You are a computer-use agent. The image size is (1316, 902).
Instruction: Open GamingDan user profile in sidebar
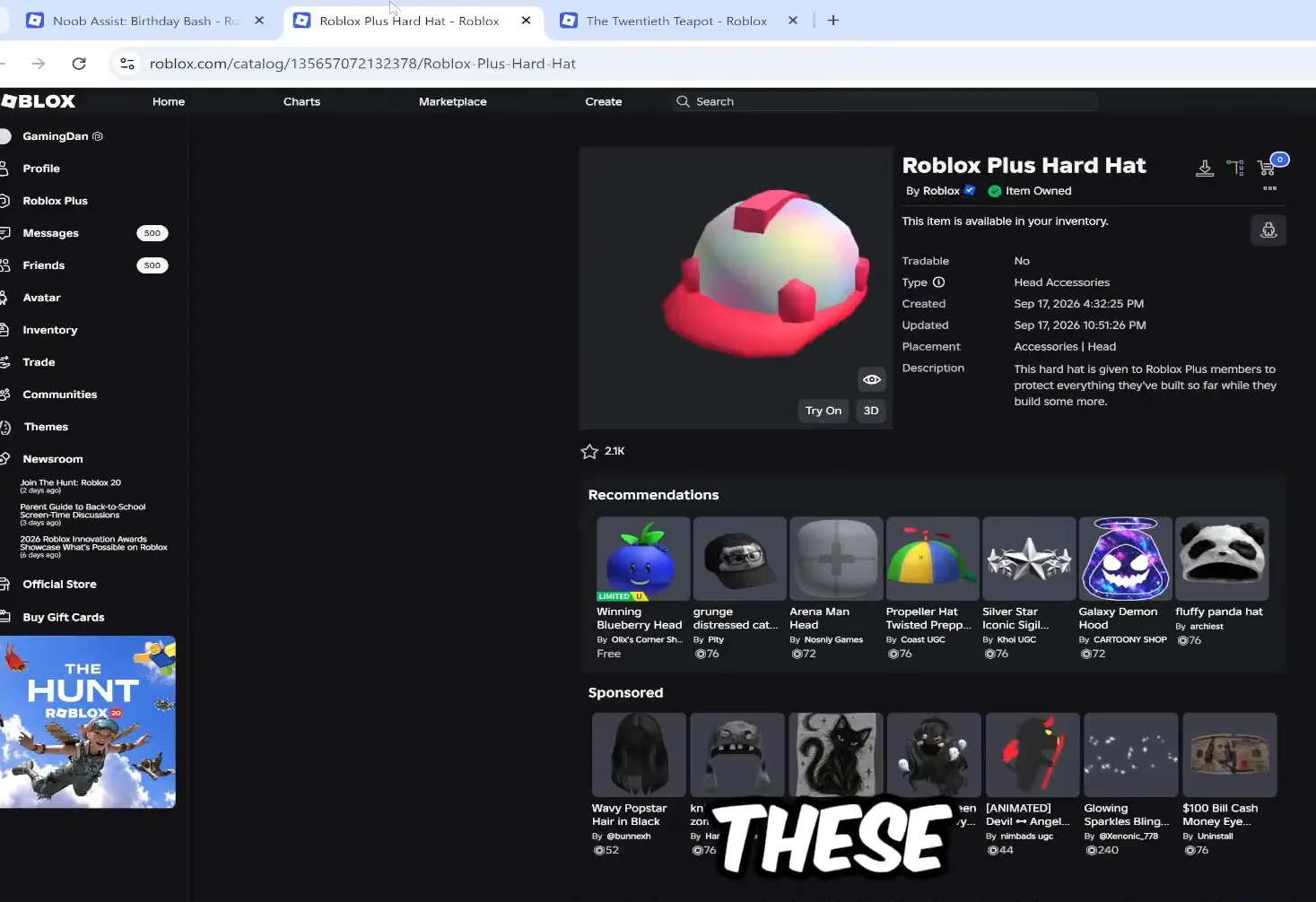tap(56, 136)
